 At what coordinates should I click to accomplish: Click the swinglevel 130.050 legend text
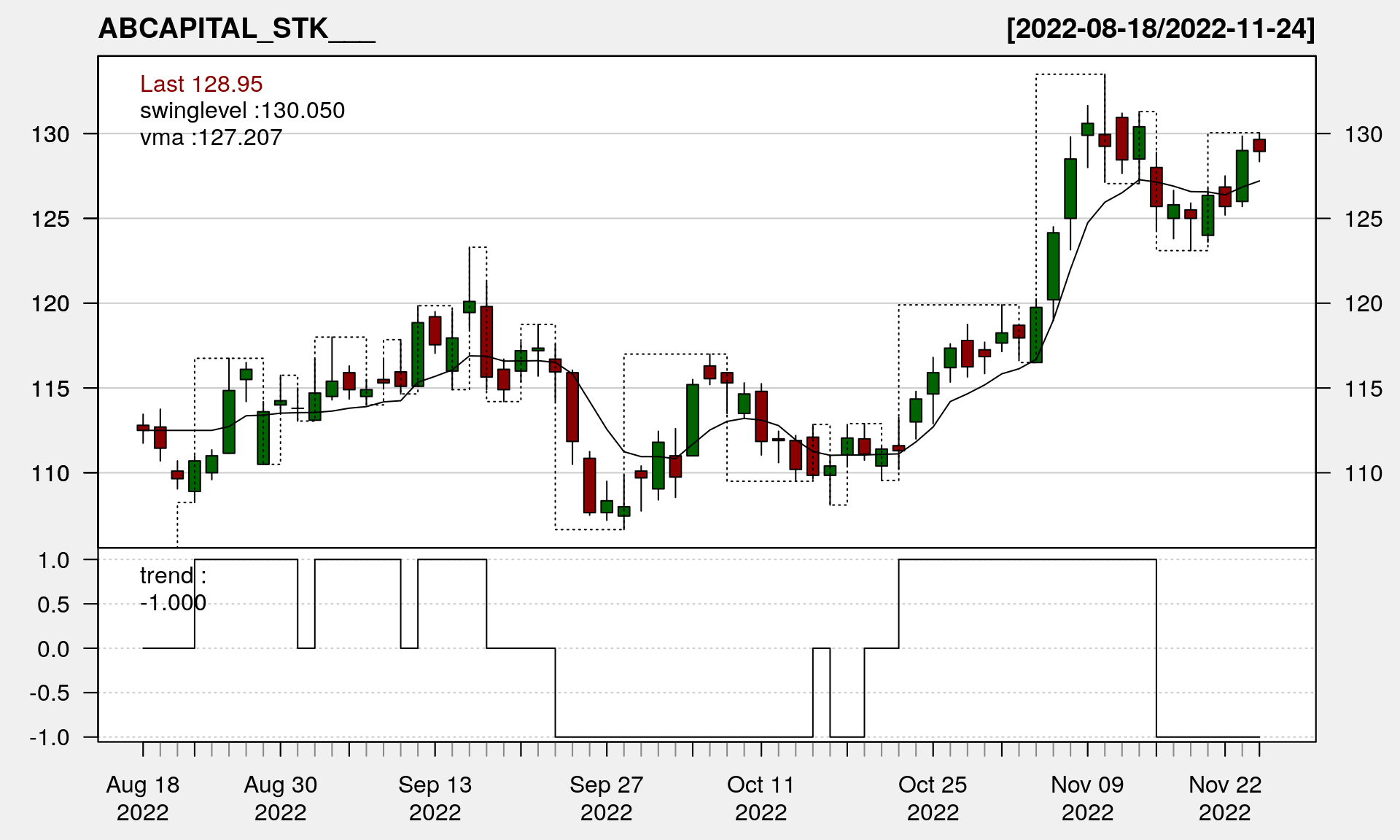(242, 111)
